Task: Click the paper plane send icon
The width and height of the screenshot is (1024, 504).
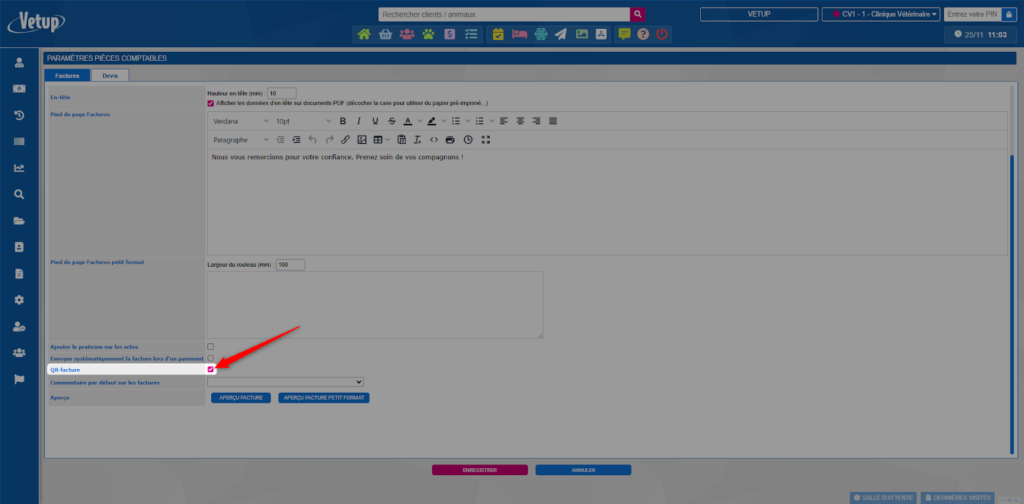Action: click(x=560, y=34)
